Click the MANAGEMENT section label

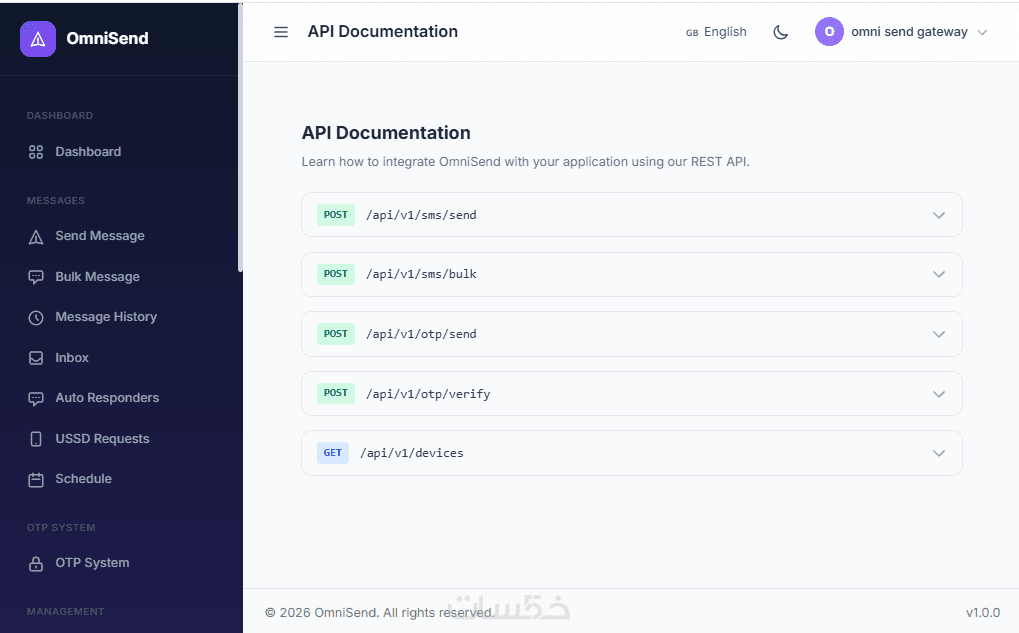[x=66, y=612]
